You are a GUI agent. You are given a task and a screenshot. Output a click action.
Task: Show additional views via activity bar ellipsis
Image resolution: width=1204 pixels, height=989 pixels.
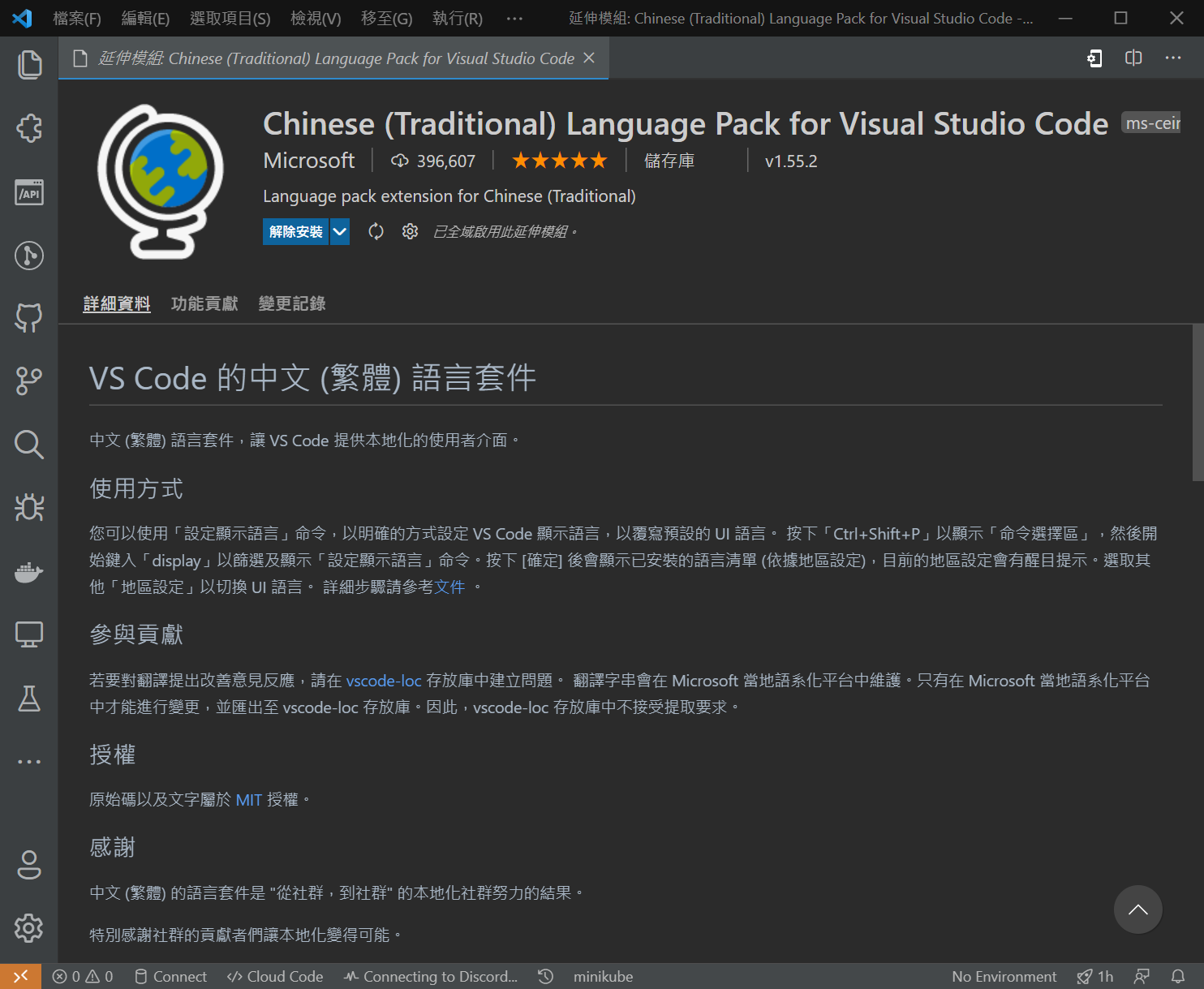pyautogui.click(x=29, y=762)
